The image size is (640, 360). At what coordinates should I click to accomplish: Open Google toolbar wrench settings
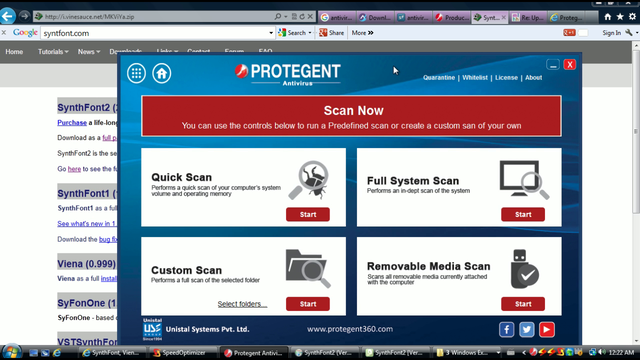(x=629, y=33)
